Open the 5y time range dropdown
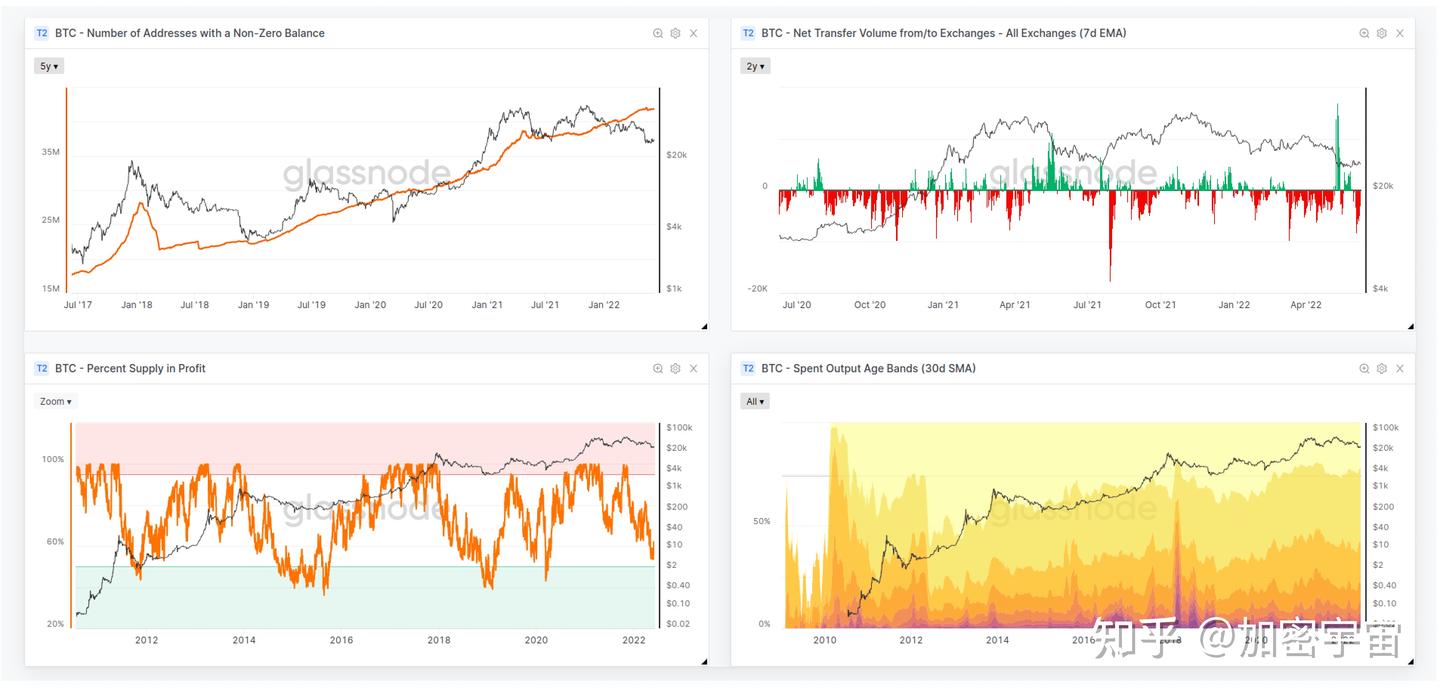The height and width of the screenshot is (697, 1440). point(49,66)
